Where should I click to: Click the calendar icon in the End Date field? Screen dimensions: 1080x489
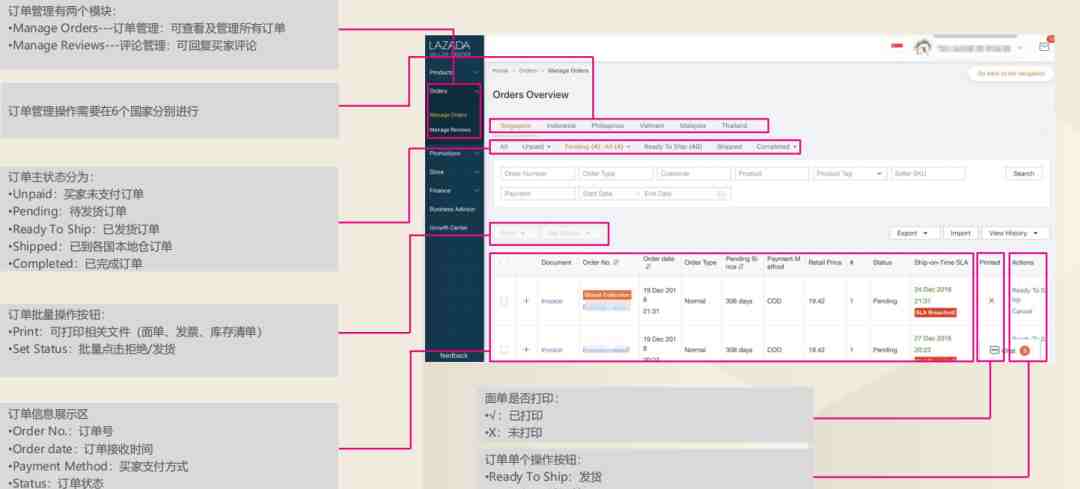click(721, 194)
